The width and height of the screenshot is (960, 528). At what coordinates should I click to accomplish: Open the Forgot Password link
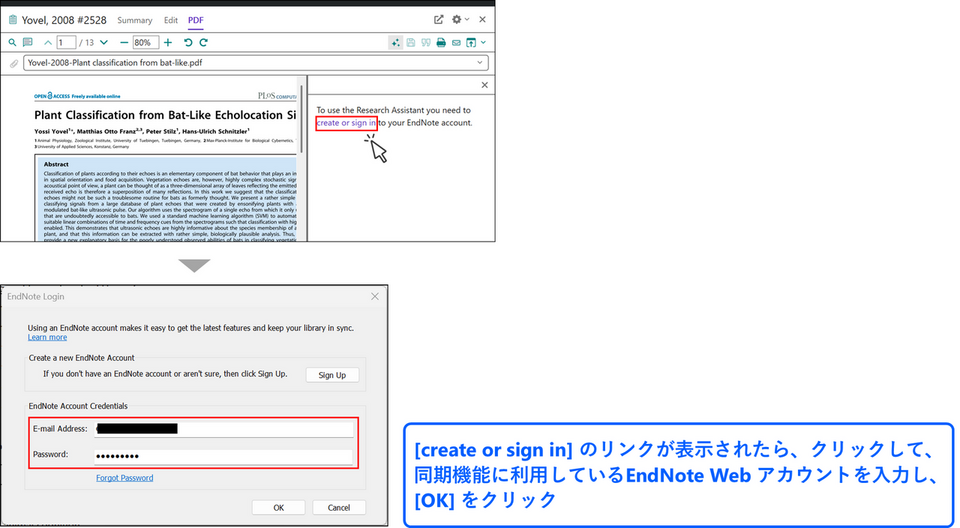(124, 478)
